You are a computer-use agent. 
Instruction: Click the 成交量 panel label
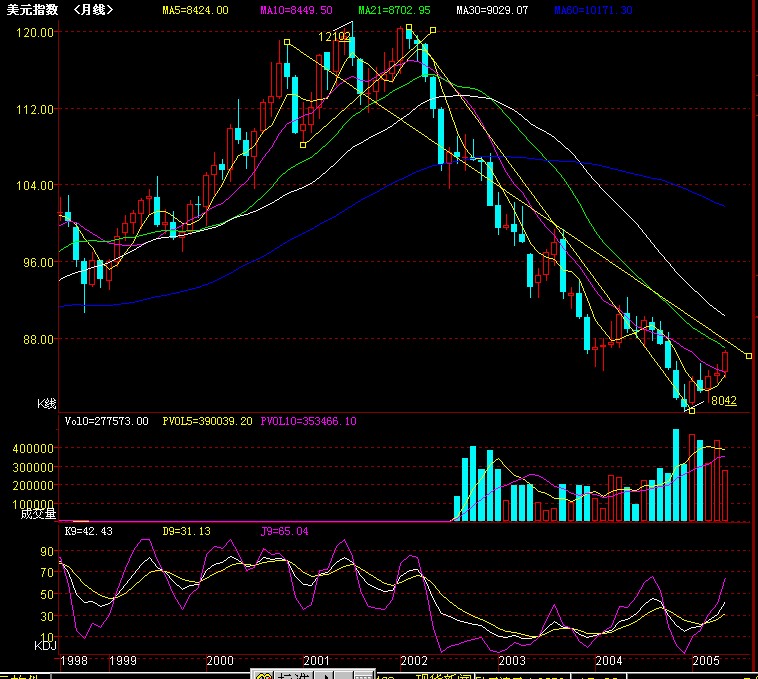click(x=38, y=514)
